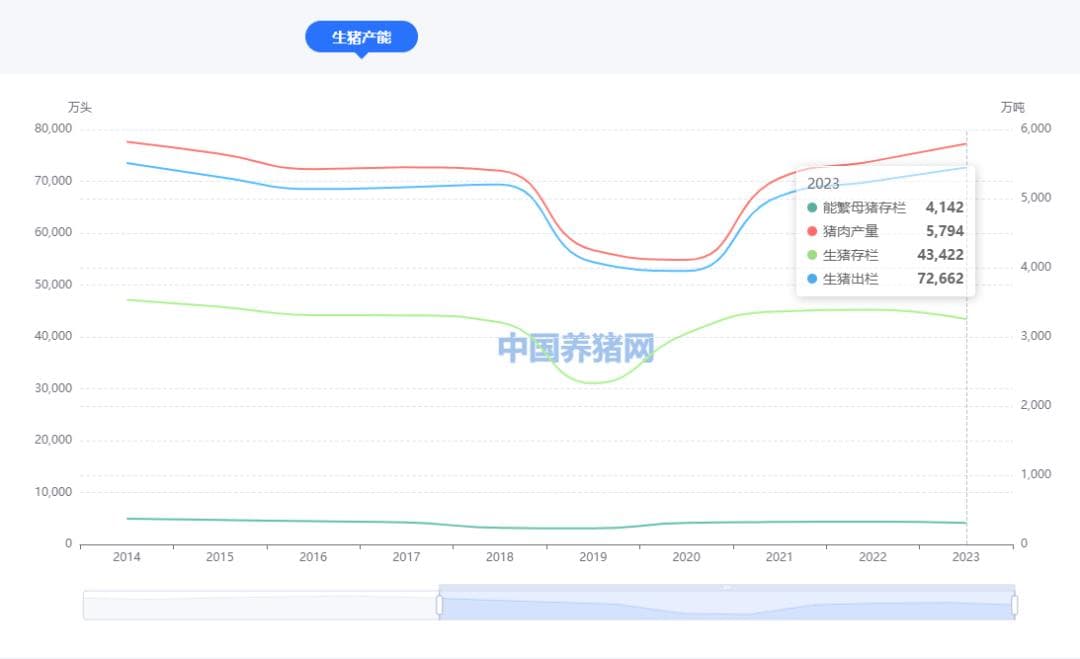
Task: Click the 72,662 value in tooltip
Action: (940, 279)
